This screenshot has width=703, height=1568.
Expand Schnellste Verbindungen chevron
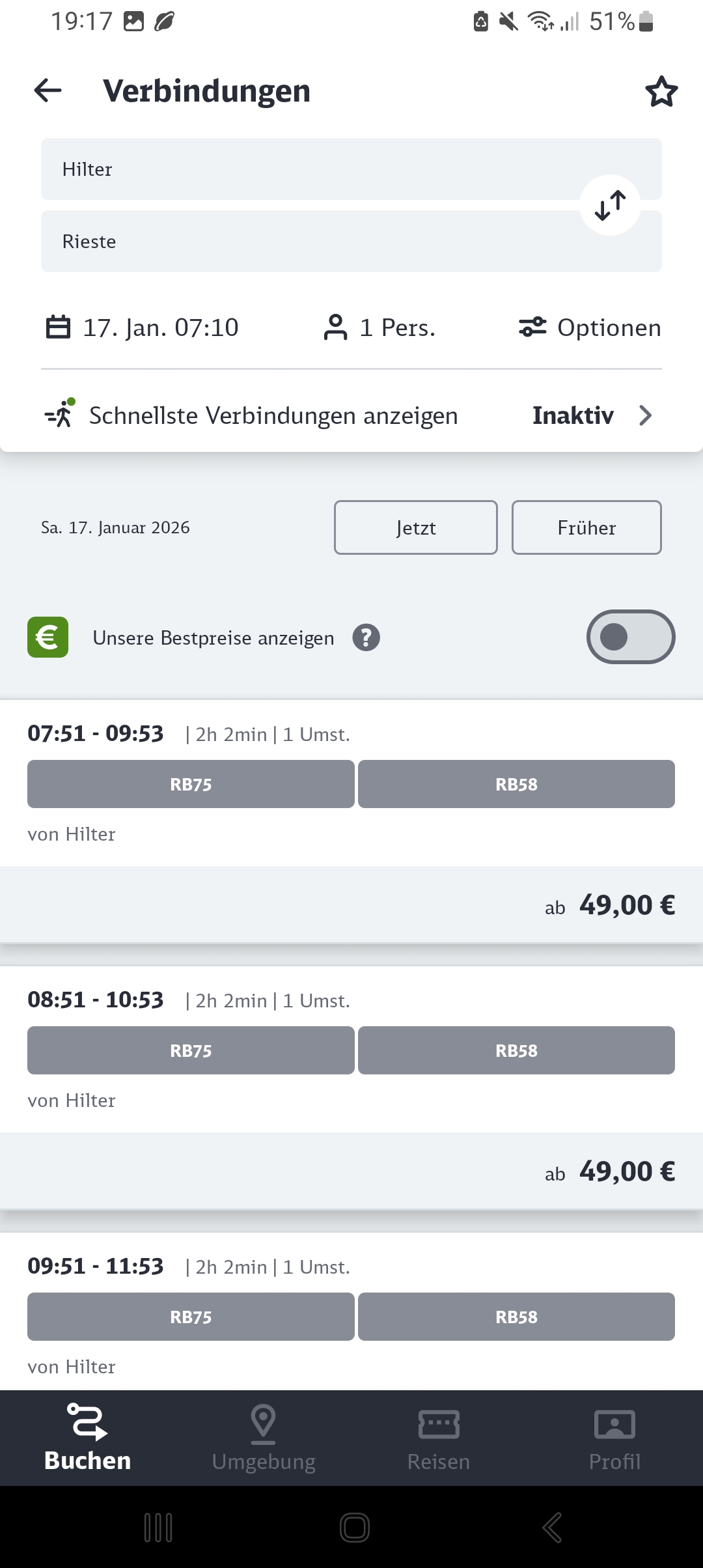point(645,415)
